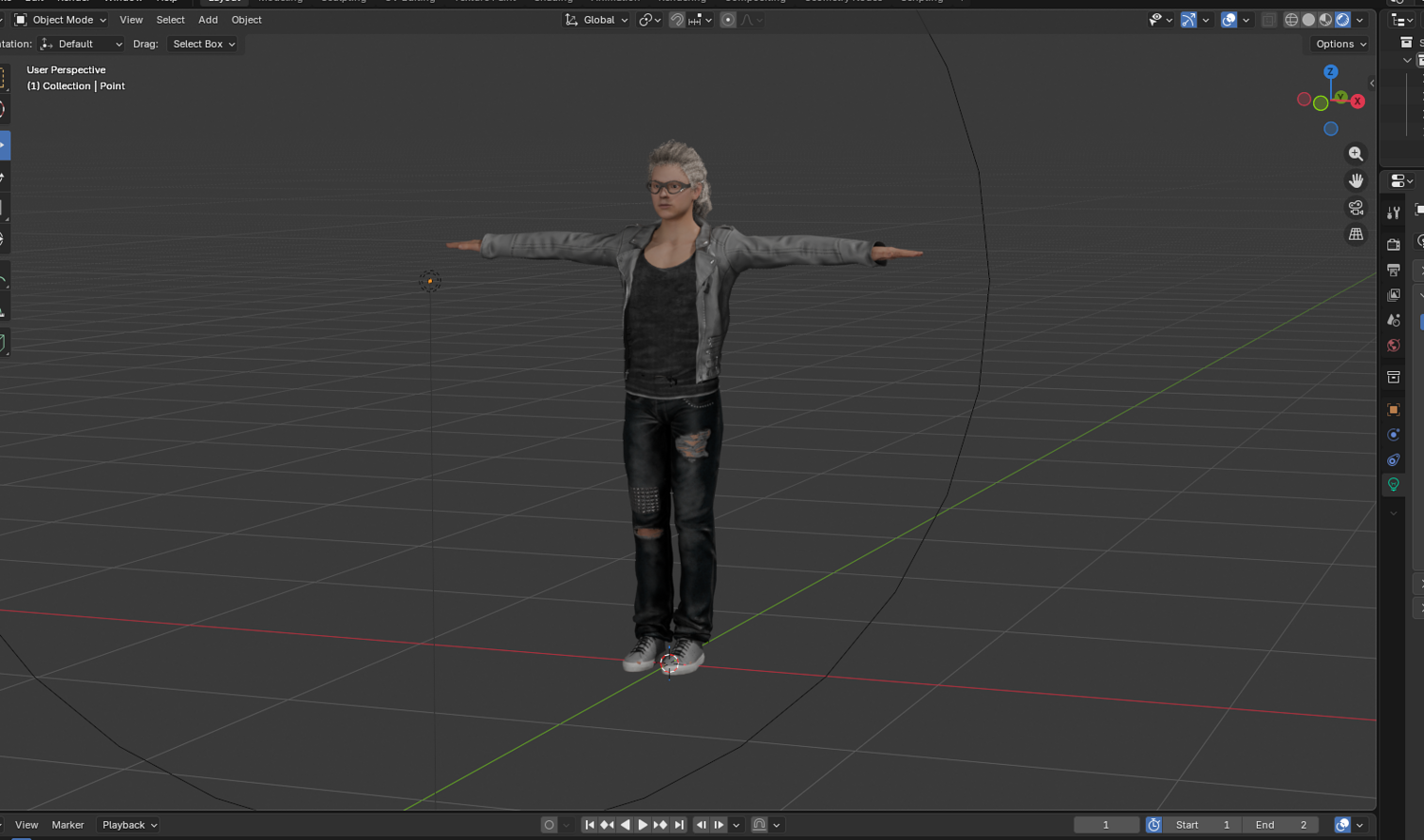Open the gizmo options dropdown arrow
The image size is (1424, 840).
(1206, 20)
